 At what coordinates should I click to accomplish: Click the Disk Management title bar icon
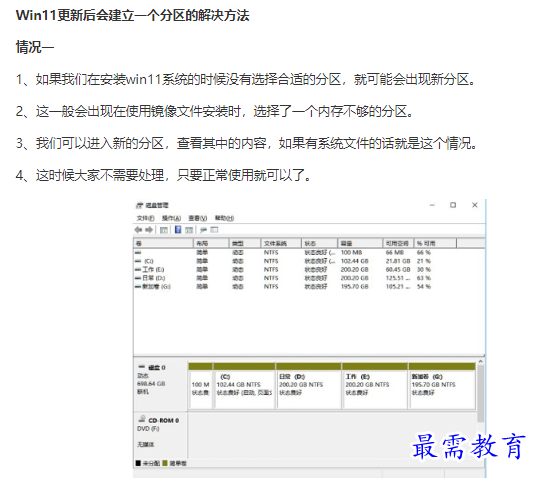139,205
